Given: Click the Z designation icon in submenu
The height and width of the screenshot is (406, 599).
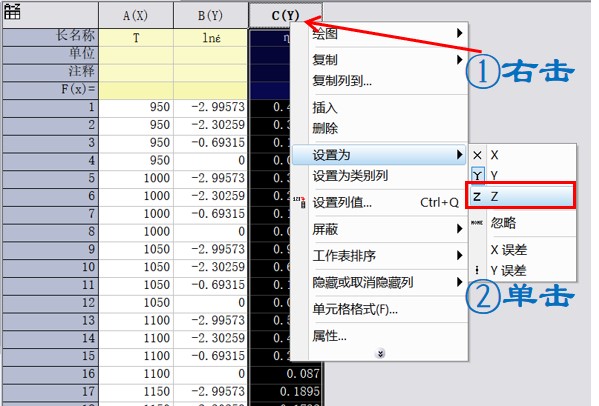Looking at the screenshot, I should [477, 196].
